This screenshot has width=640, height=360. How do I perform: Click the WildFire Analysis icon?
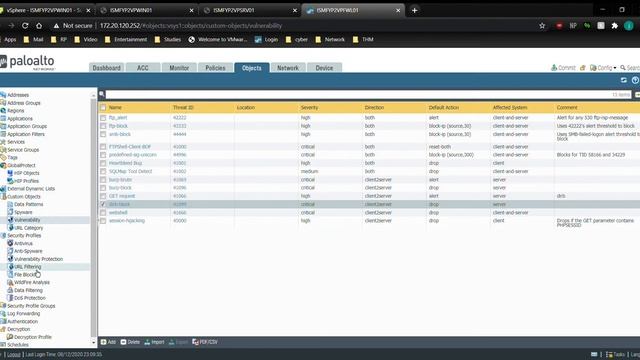click(10, 282)
